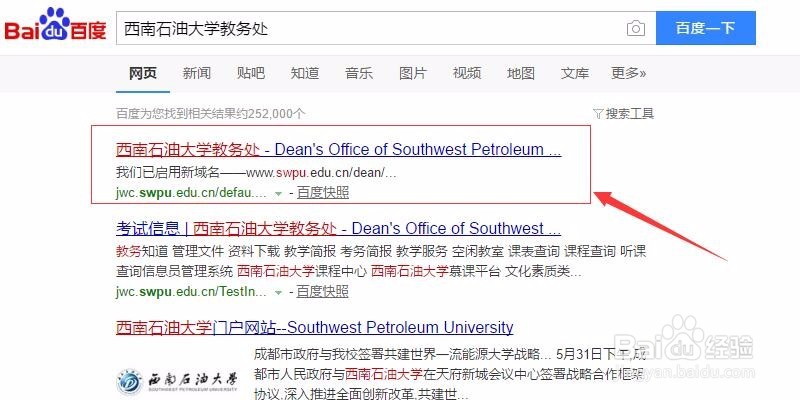The height and width of the screenshot is (400, 800).
Task: Click the text 百度为您找到相关结果约252,000个
Action: tap(211, 113)
